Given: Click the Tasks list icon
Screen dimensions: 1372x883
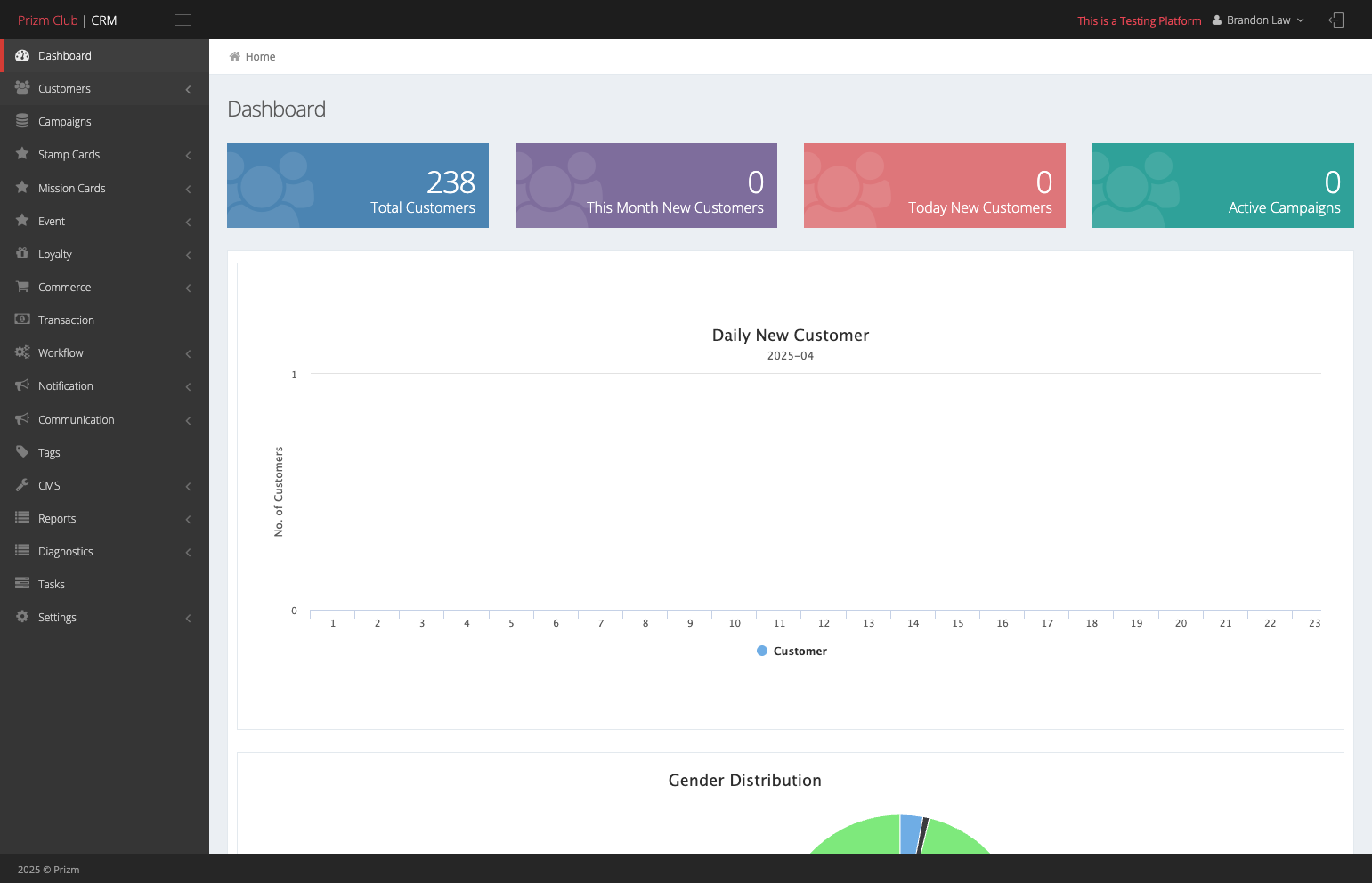Looking at the screenshot, I should [x=22, y=584].
